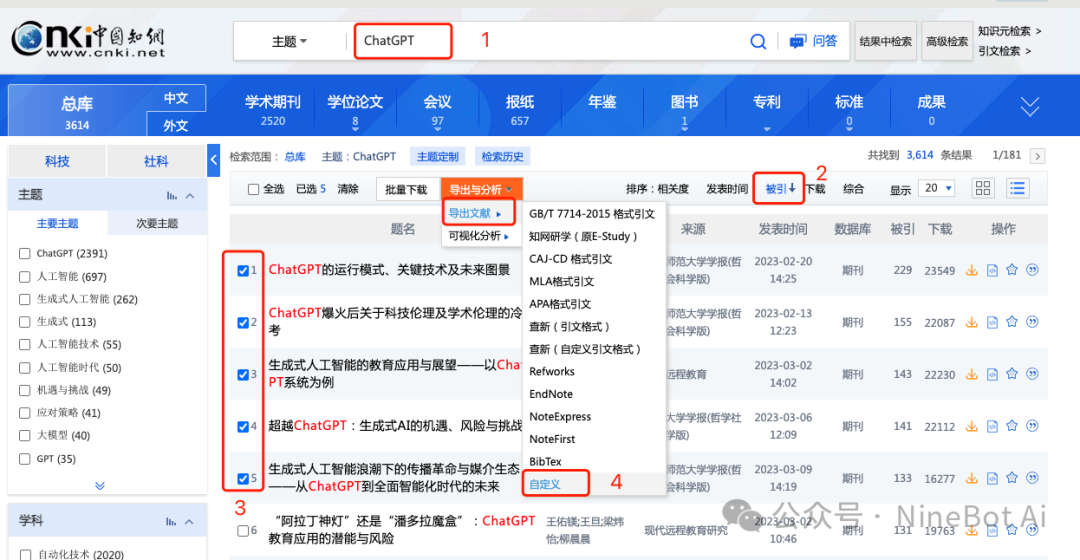
Task: Toggle the 全选 select-all checkbox
Action: pos(253,189)
